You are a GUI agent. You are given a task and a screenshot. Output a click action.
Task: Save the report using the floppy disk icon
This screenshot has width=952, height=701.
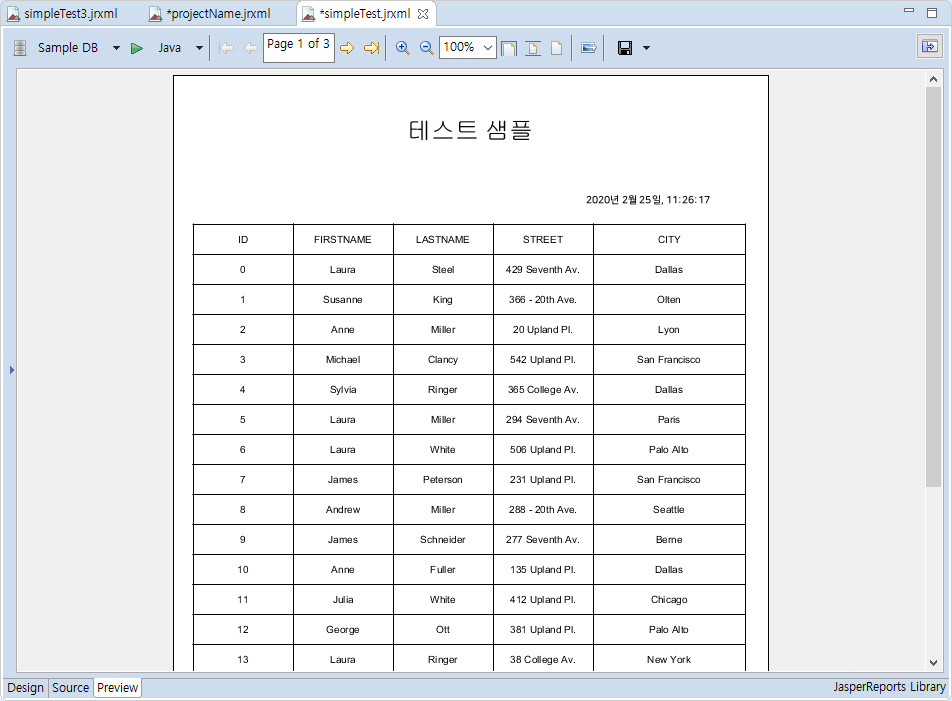625,48
